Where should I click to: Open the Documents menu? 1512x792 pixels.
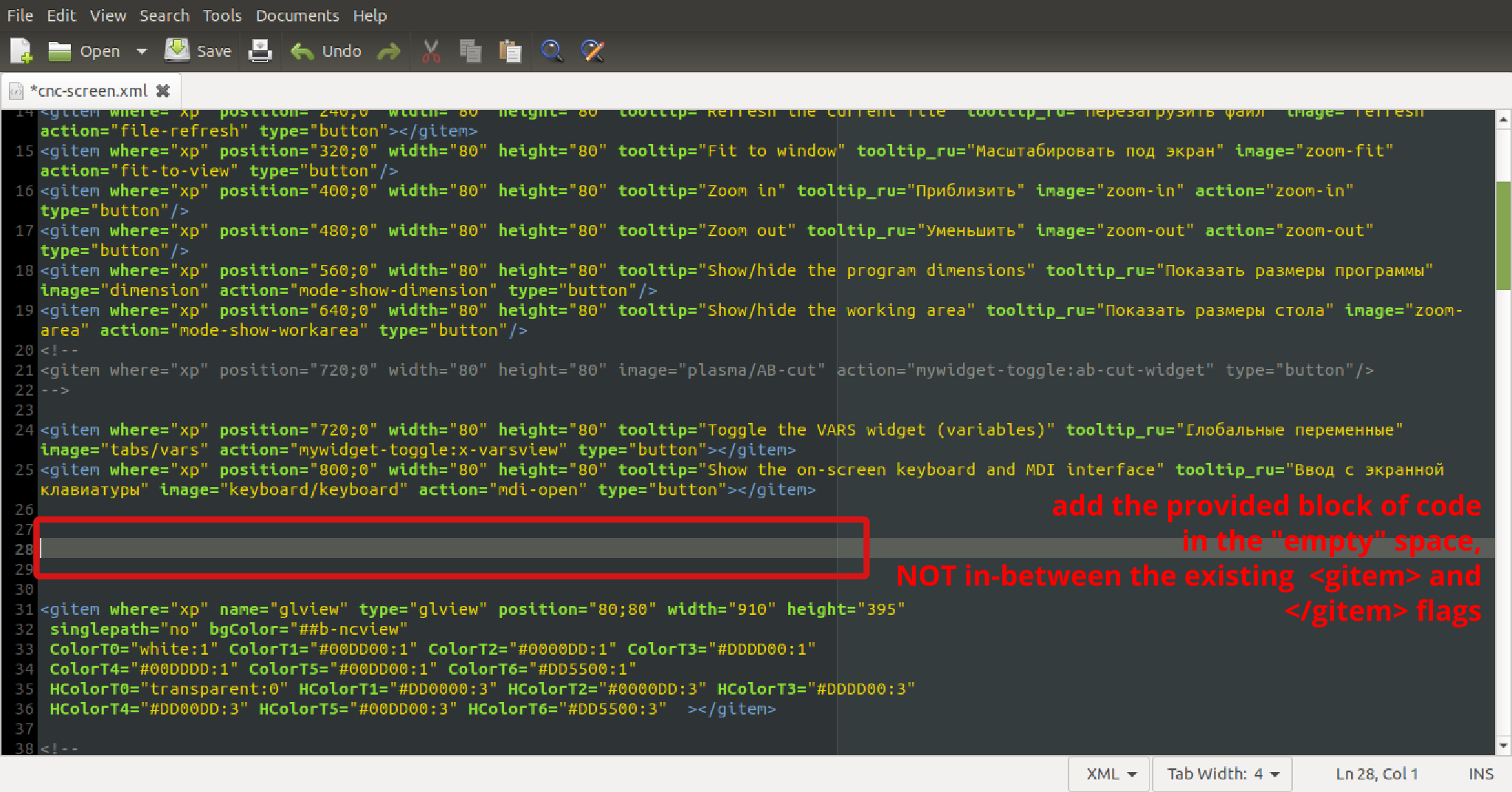pos(297,16)
